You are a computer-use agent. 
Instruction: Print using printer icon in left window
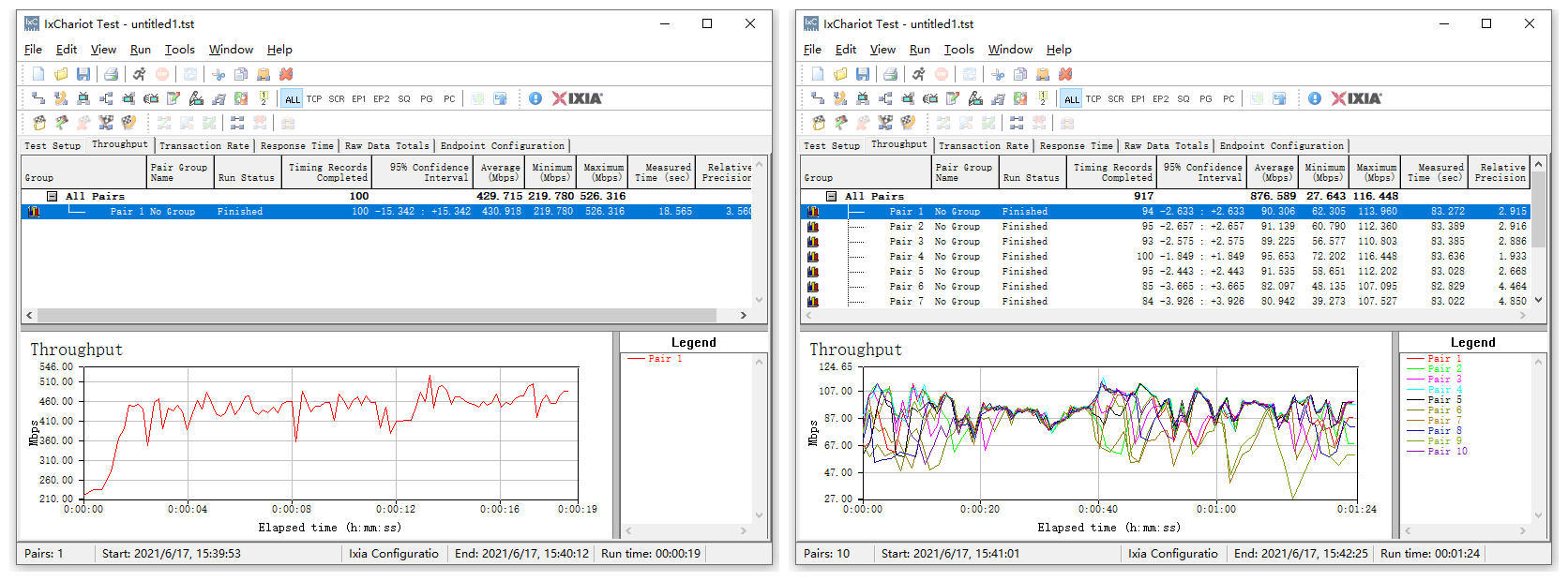tap(111, 74)
